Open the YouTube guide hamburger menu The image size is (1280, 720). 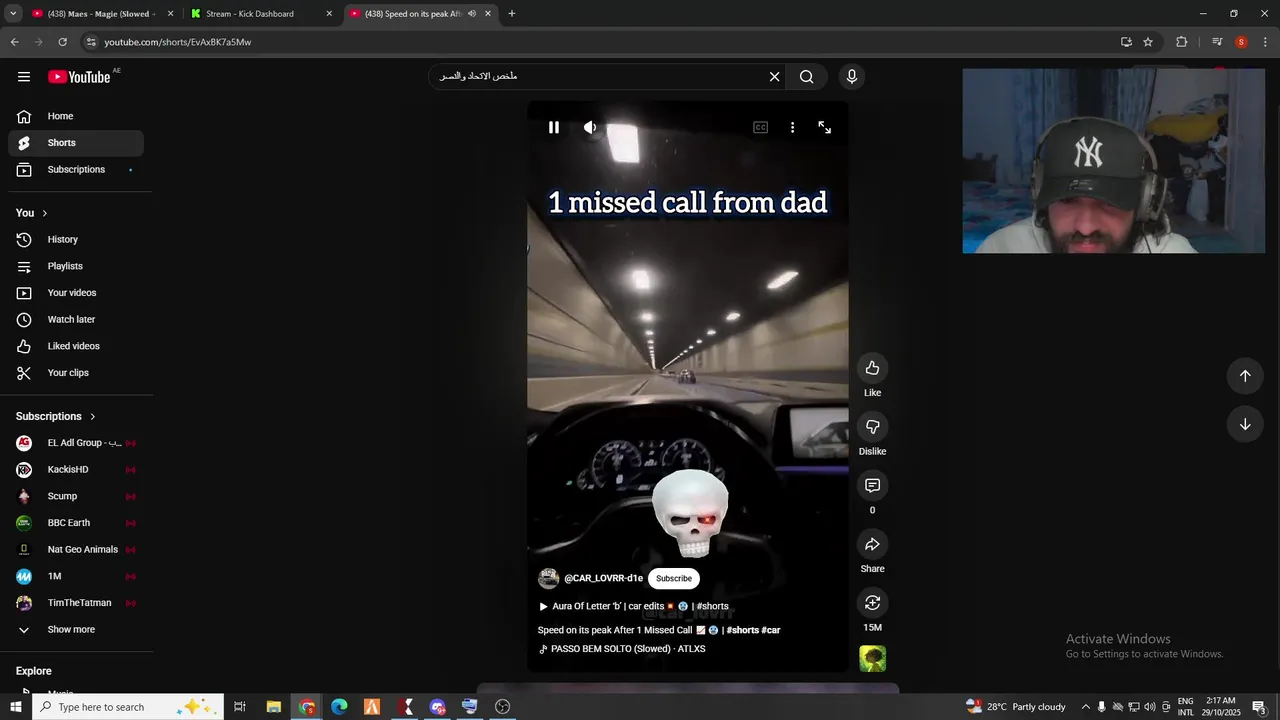[24, 77]
